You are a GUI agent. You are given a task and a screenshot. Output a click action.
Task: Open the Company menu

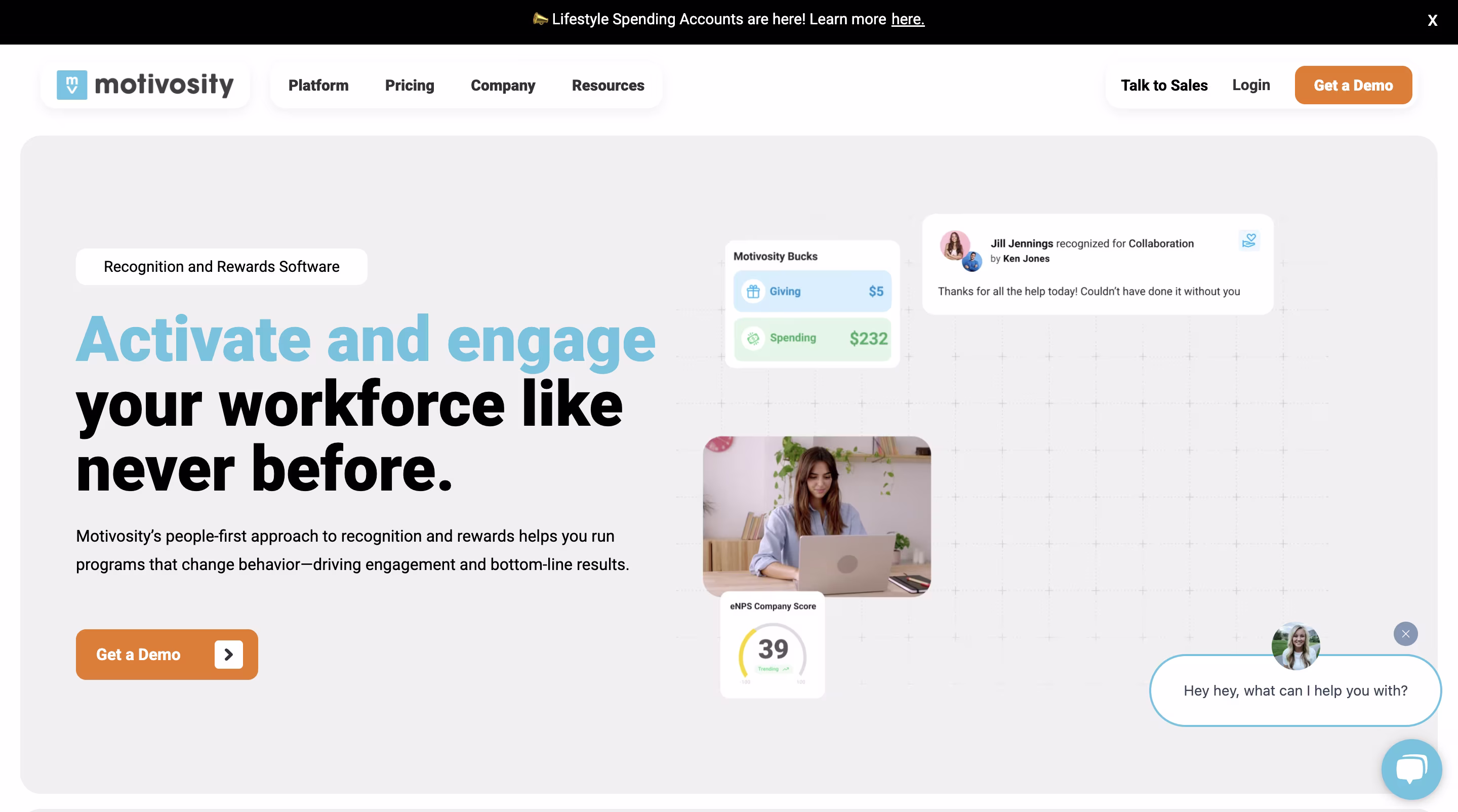coord(503,85)
